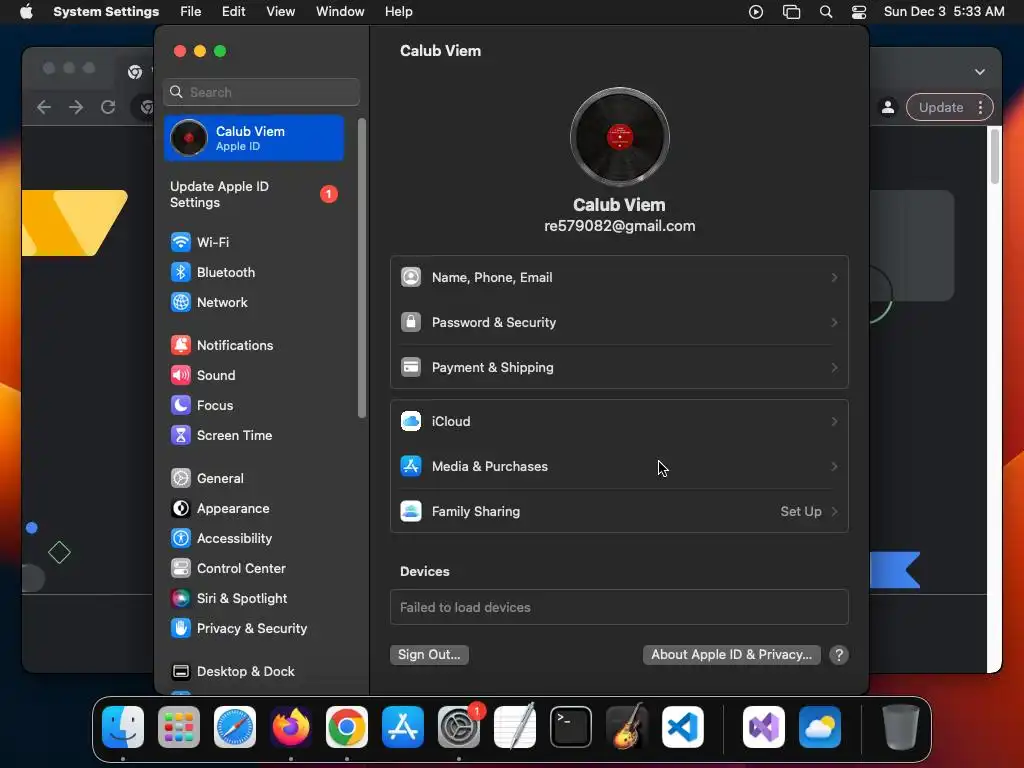Open the File menu

pos(191,12)
